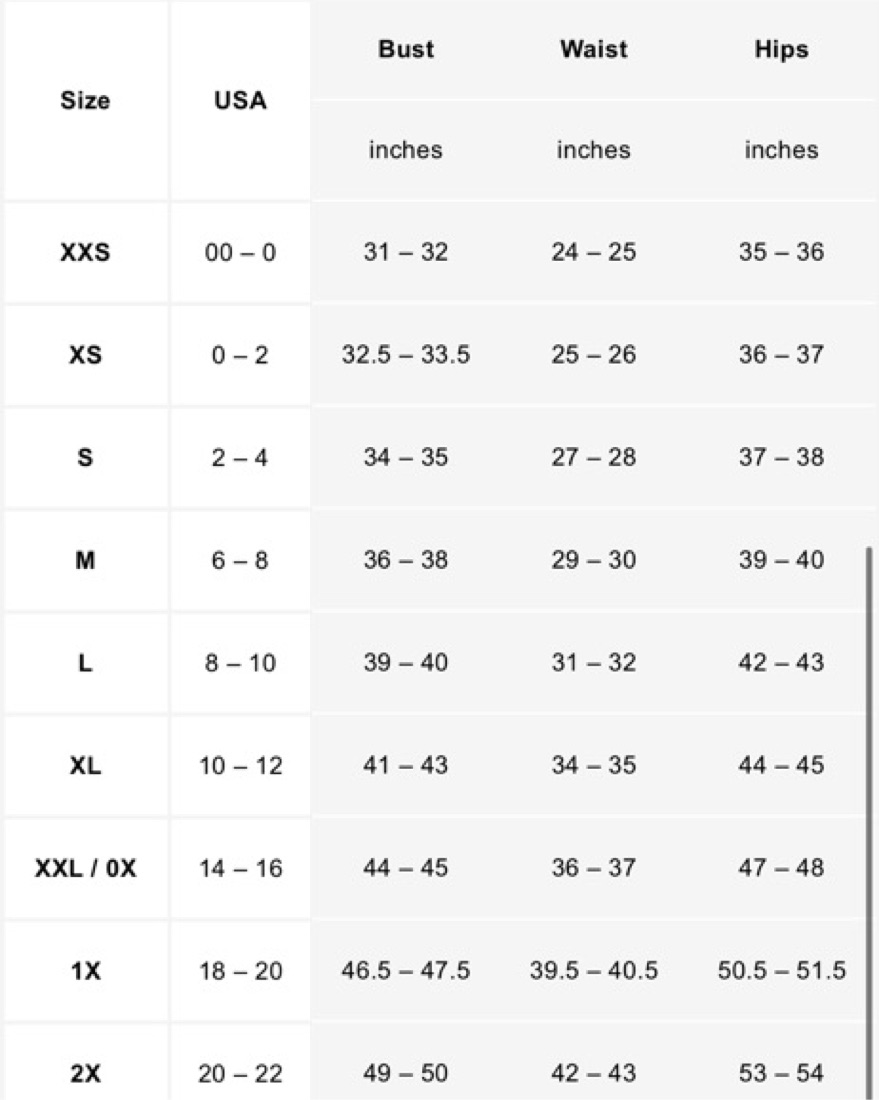This screenshot has height=1100, width=879.
Task: Click the Waist column header
Action: point(593,49)
